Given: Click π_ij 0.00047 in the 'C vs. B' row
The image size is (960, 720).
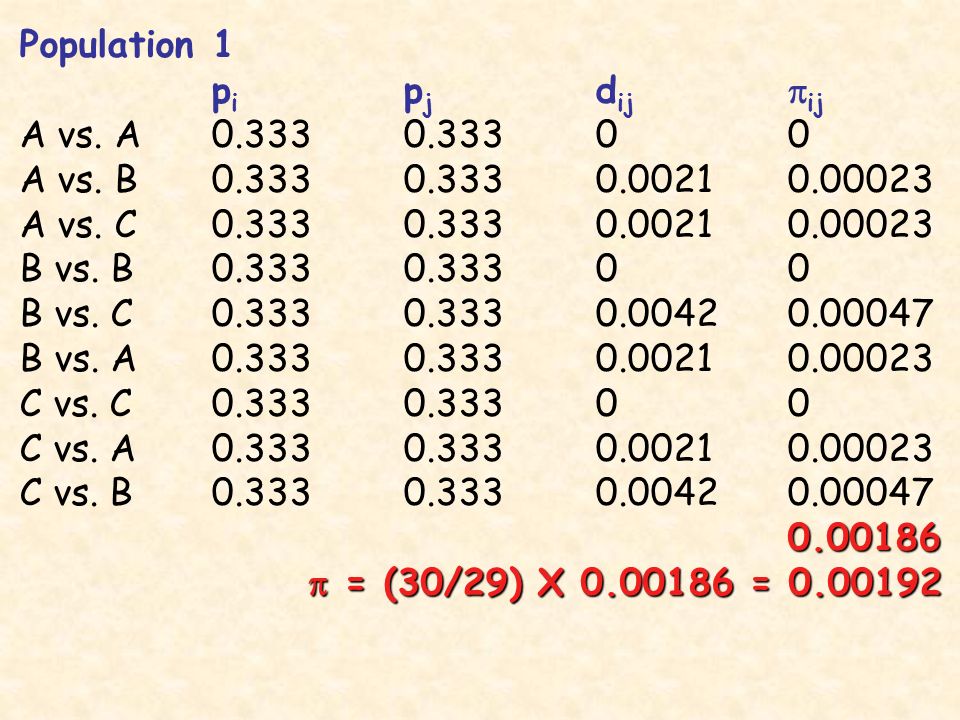Looking at the screenshot, I should pos(860,492).
